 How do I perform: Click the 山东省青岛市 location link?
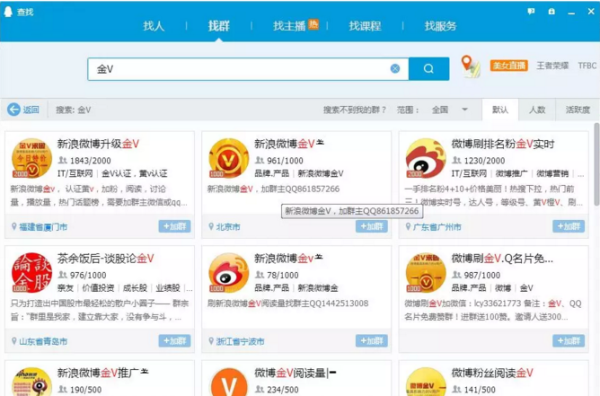pos(43,341)
